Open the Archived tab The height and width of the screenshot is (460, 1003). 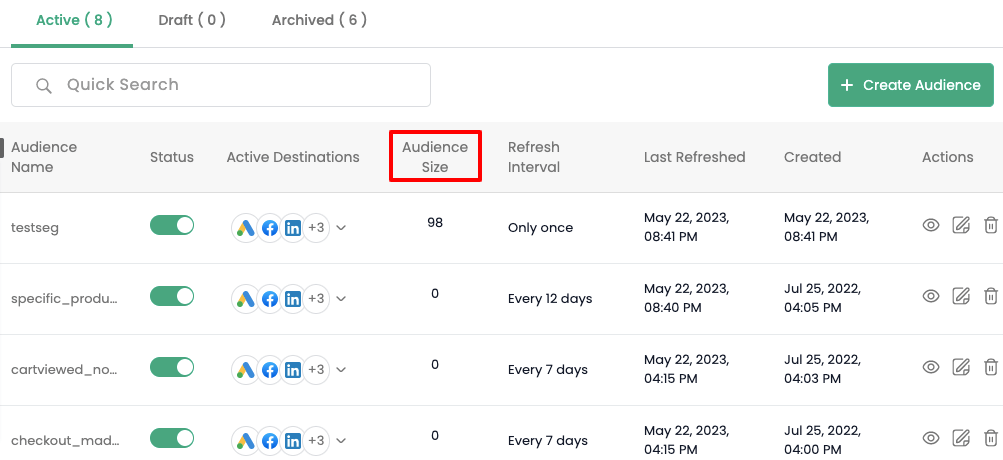(x=319, y=20)
